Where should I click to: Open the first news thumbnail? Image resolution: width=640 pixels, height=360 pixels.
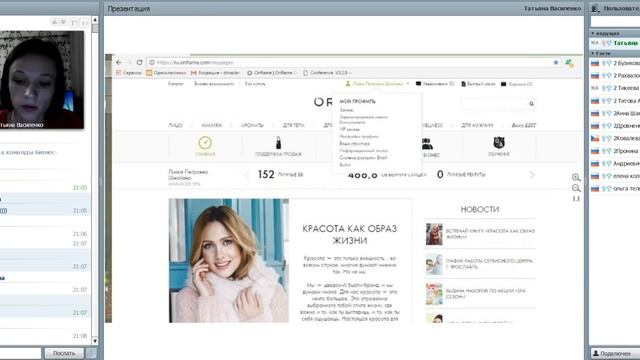434,234
